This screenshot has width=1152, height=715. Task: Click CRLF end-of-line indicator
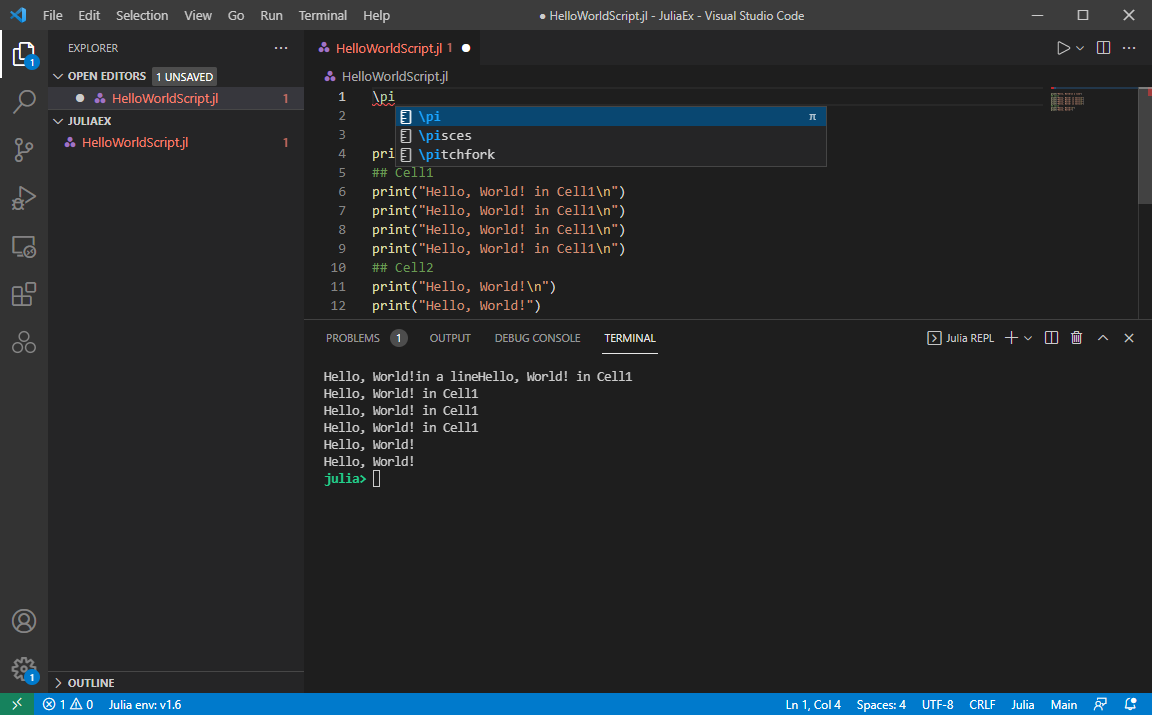982,704
